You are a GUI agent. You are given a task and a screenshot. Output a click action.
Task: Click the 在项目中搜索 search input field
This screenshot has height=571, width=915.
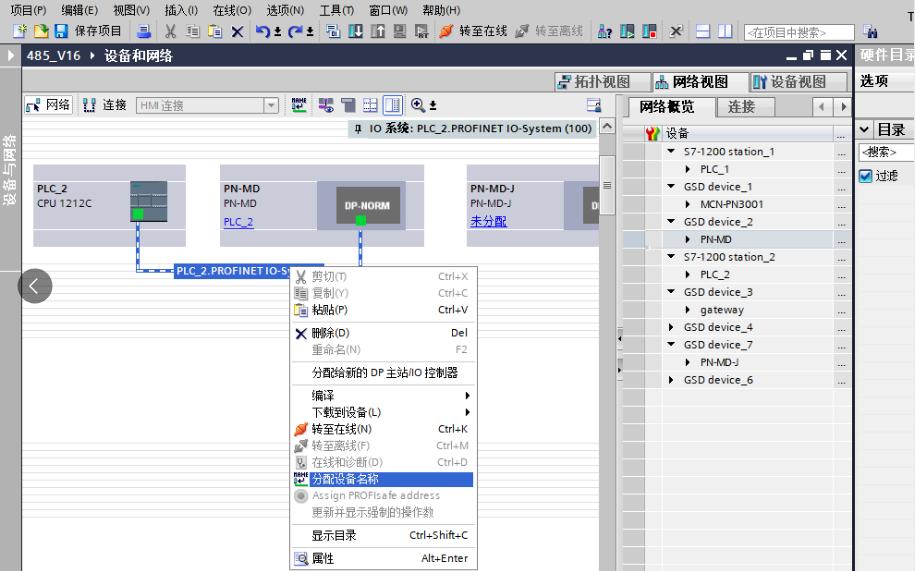click(800, 32)
